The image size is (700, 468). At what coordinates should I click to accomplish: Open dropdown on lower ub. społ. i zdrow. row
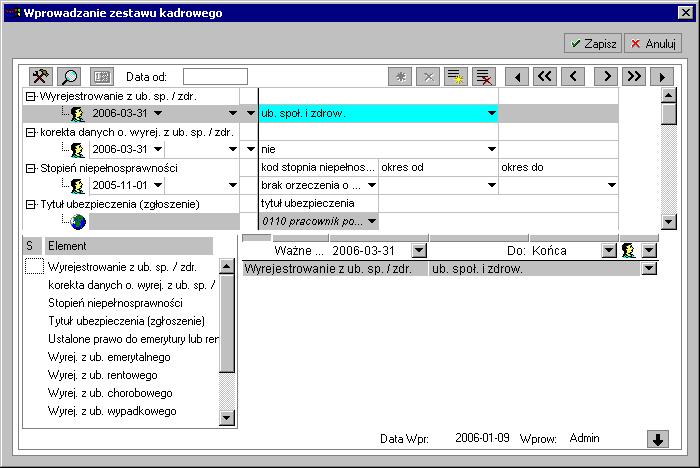tap(649, 268)
